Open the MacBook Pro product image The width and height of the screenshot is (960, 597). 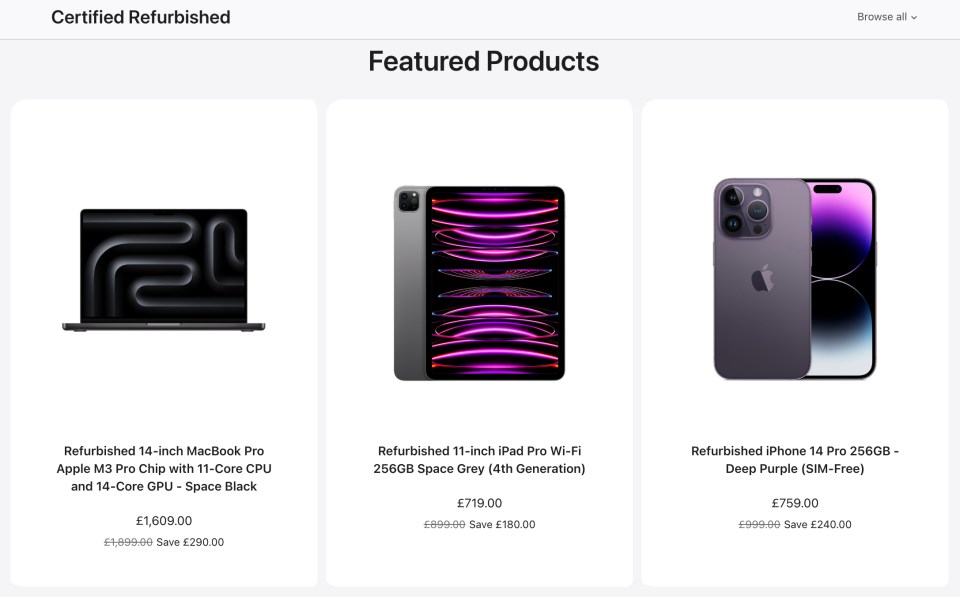click(163, 270)
